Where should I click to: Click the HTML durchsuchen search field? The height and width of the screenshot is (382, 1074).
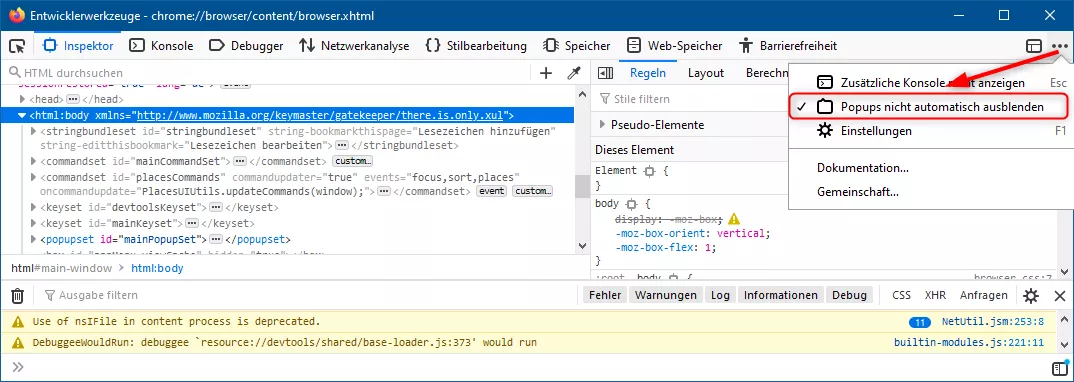click(x=274, y=73)
